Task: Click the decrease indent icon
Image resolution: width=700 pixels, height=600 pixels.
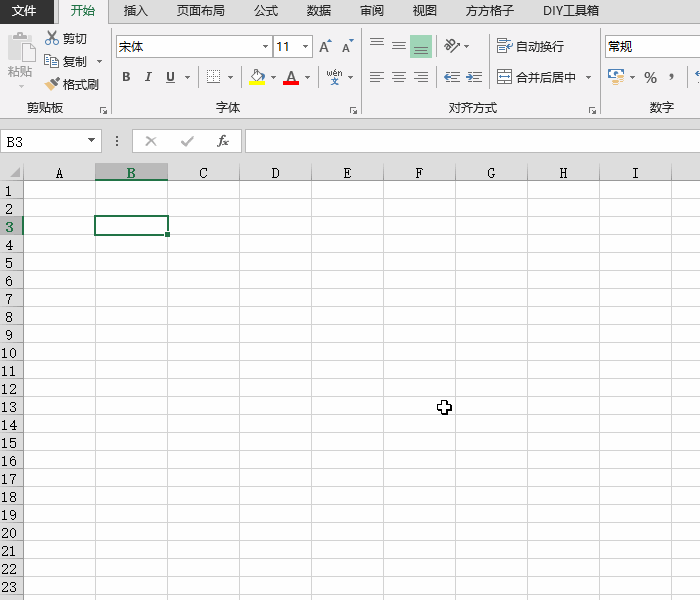Action: (452, 77)
